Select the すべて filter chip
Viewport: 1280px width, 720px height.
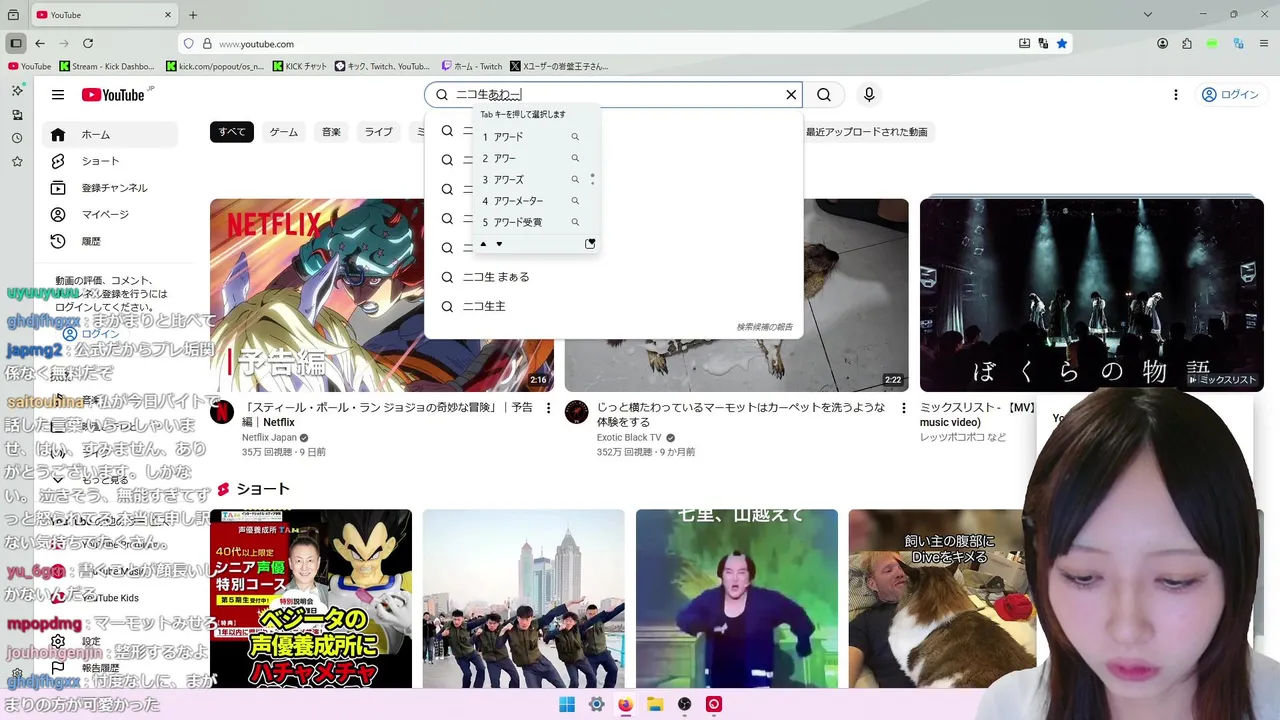click(232, 132)
